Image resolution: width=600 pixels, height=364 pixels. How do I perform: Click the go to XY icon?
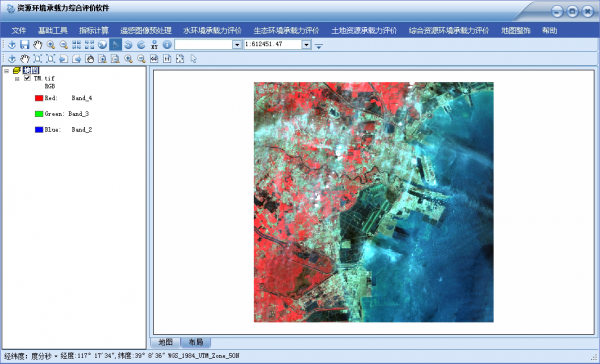(154, 45)
